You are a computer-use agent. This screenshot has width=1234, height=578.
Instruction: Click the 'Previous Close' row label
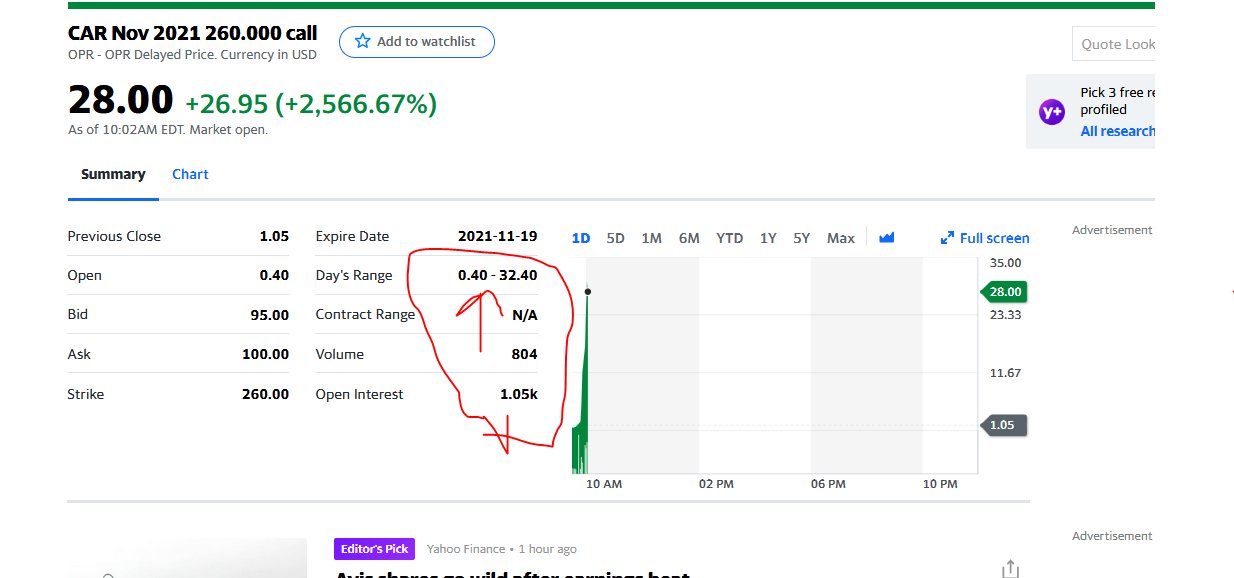point(114,236)
